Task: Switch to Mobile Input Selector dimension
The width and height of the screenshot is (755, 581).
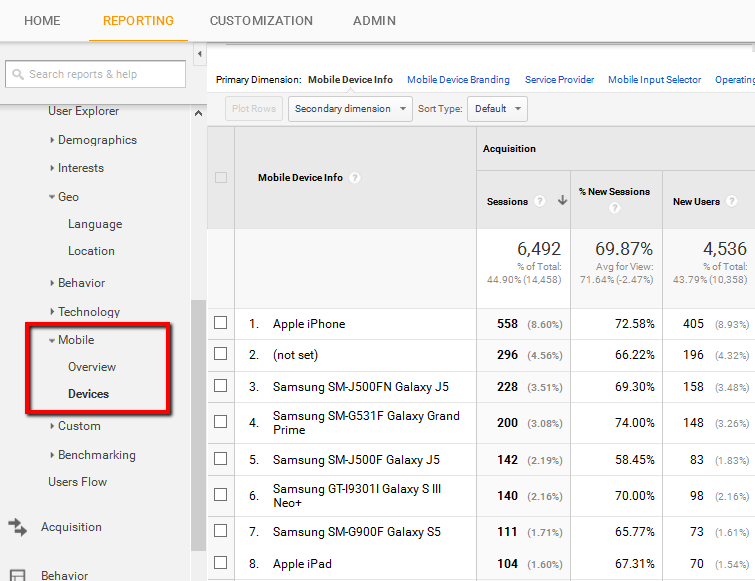Action: tap(654, 79)
